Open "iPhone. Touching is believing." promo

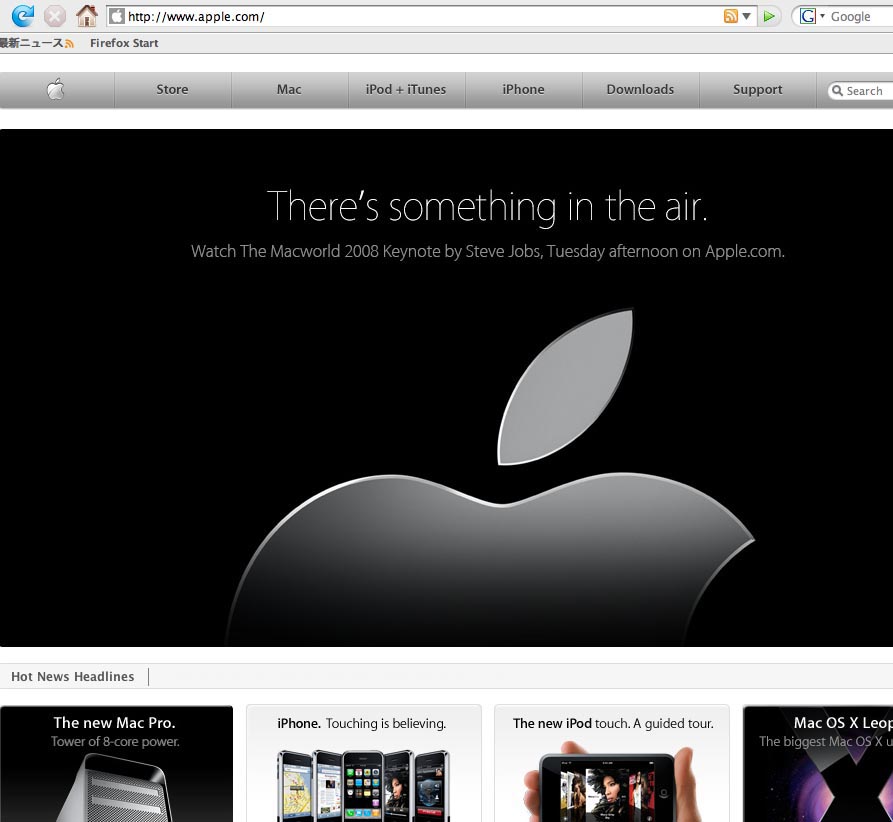coord(363,764)
